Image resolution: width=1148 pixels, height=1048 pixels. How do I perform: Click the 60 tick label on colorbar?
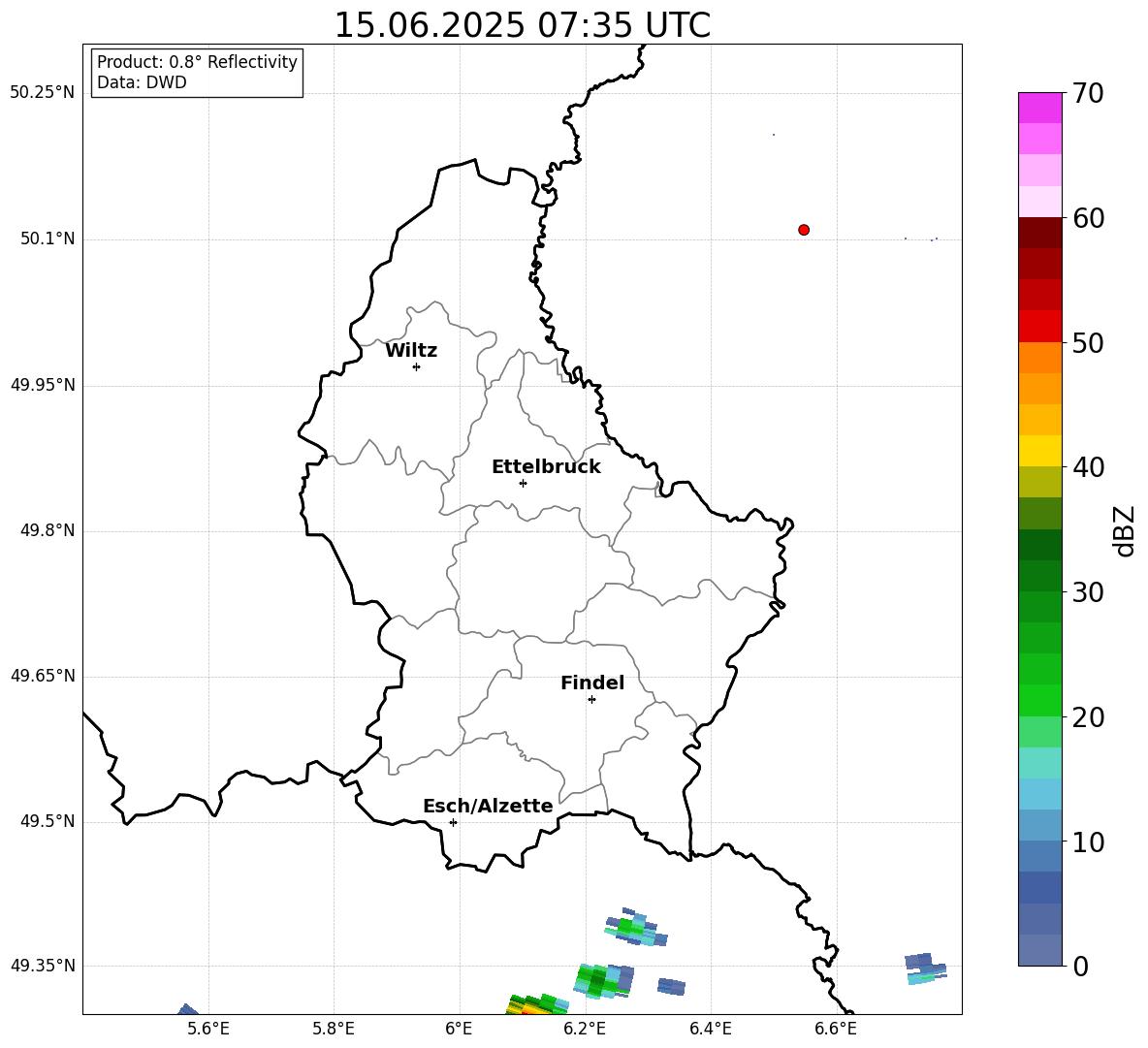pyautogui.click(x=1088, y=218)
